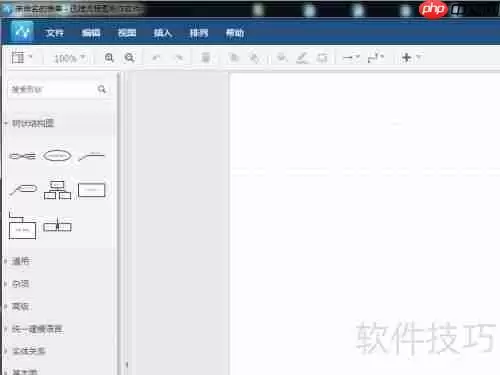500x375 pixels.
Task: Click the sidebar vertical splitter handle
Action: (126, 364)
